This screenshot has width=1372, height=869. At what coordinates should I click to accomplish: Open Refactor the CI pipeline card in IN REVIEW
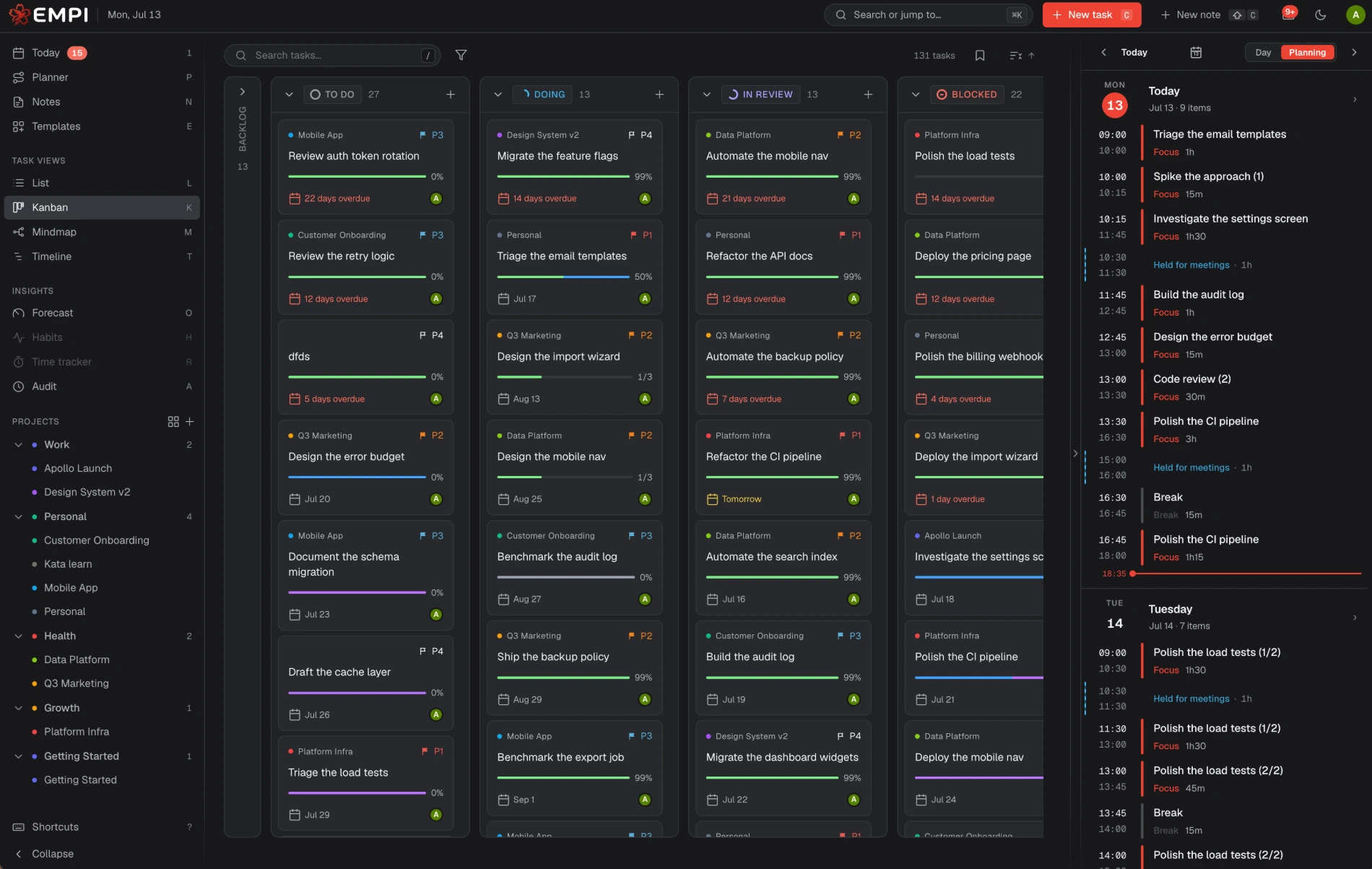pos(783,467)
